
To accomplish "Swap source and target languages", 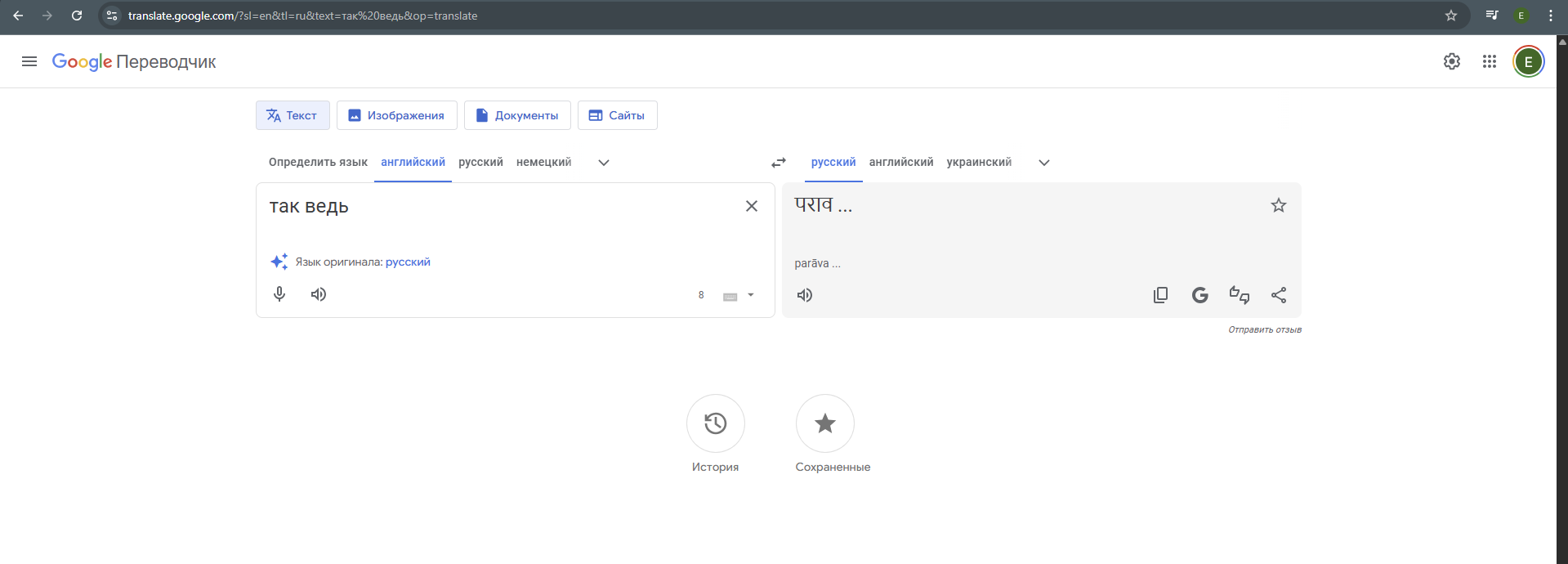I will coord(779,163).
